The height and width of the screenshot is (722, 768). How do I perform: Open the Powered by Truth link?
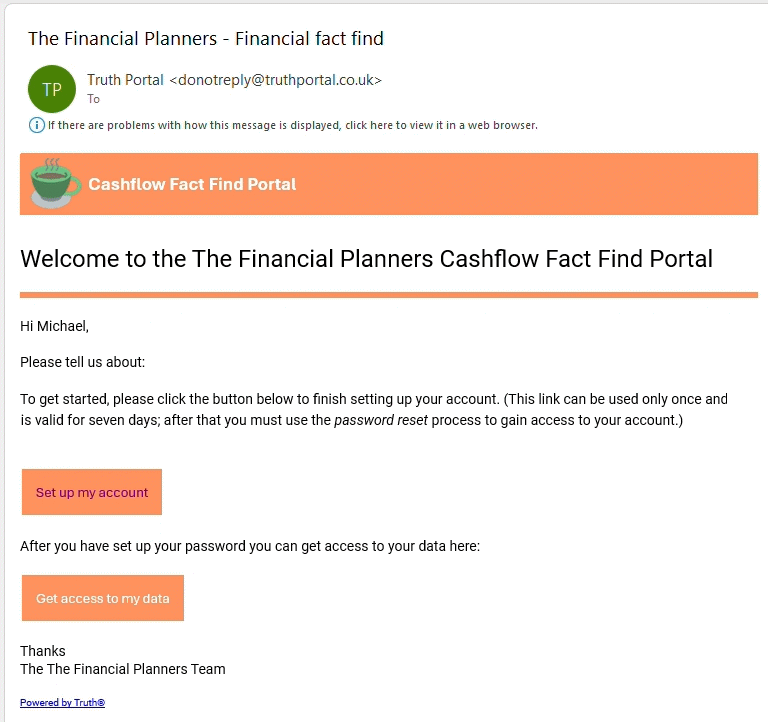click(62, 703)
